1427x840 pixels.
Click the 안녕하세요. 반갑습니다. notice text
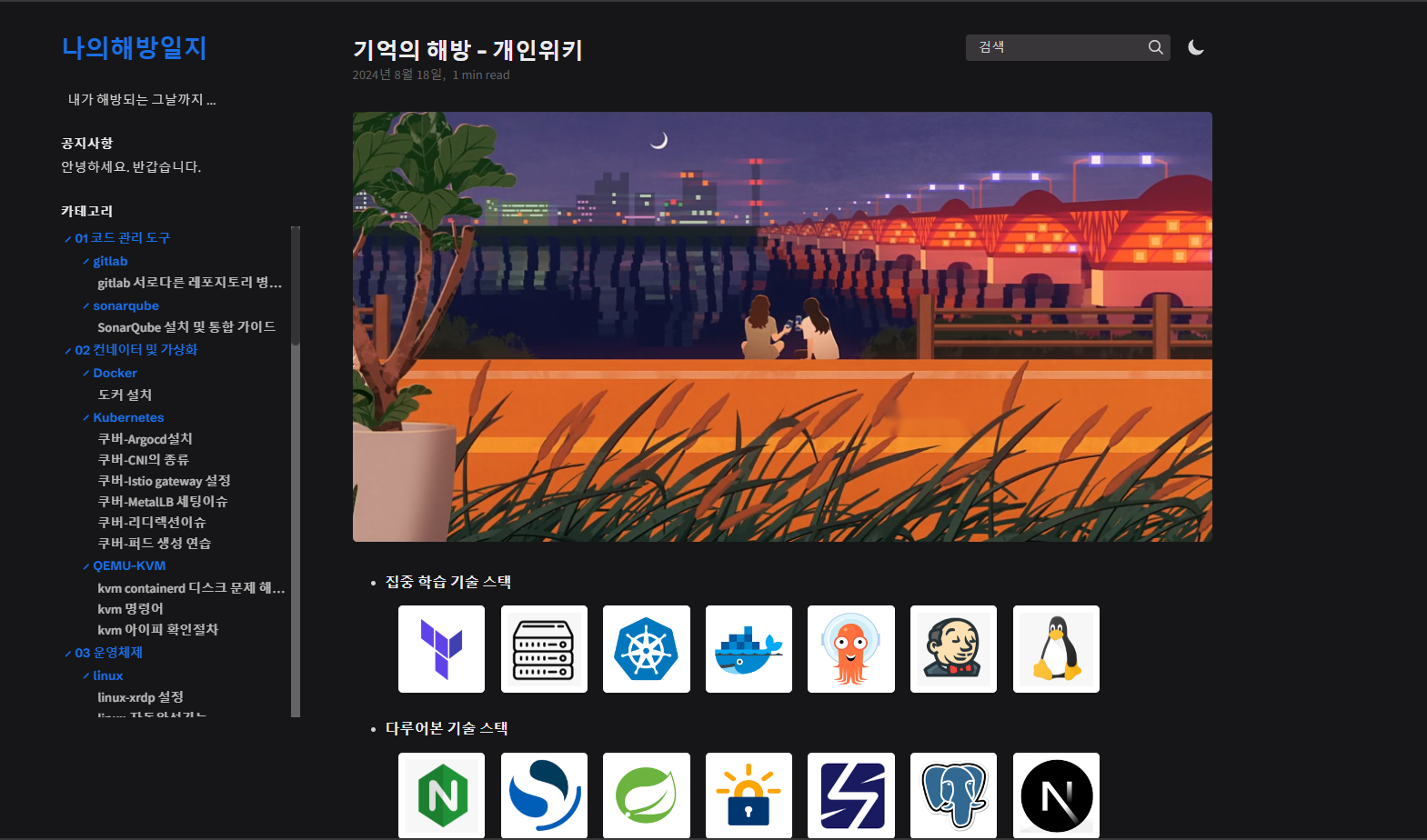click(x=131, y=167)
